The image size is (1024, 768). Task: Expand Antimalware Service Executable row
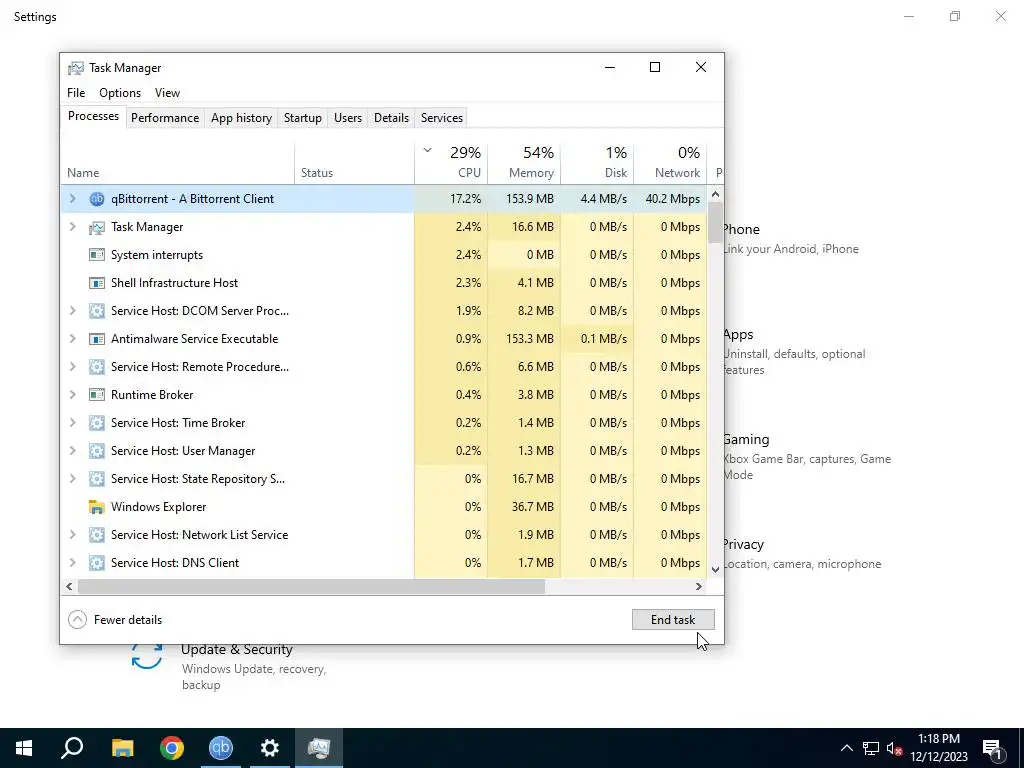(72, 339)
